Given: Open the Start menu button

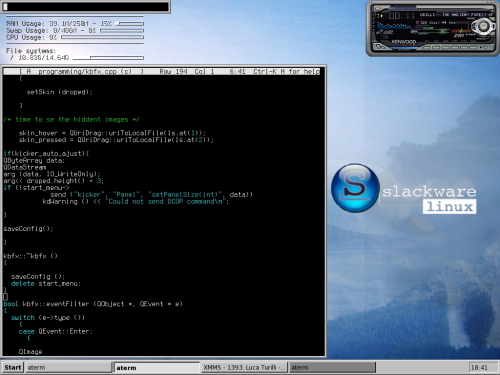Looking at the screenshot, I should pyautogui.click(x=13, y=367).
